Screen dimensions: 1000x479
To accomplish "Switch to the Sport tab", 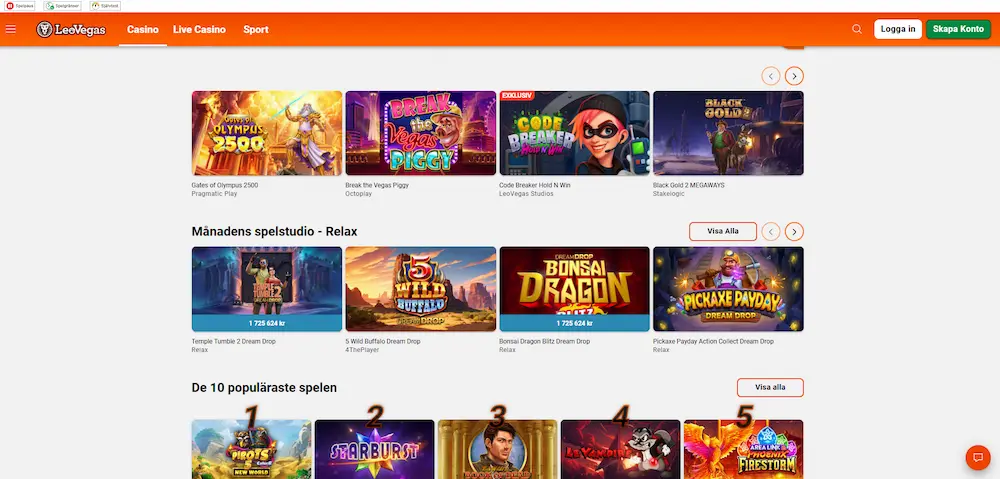I will [256, 29].
